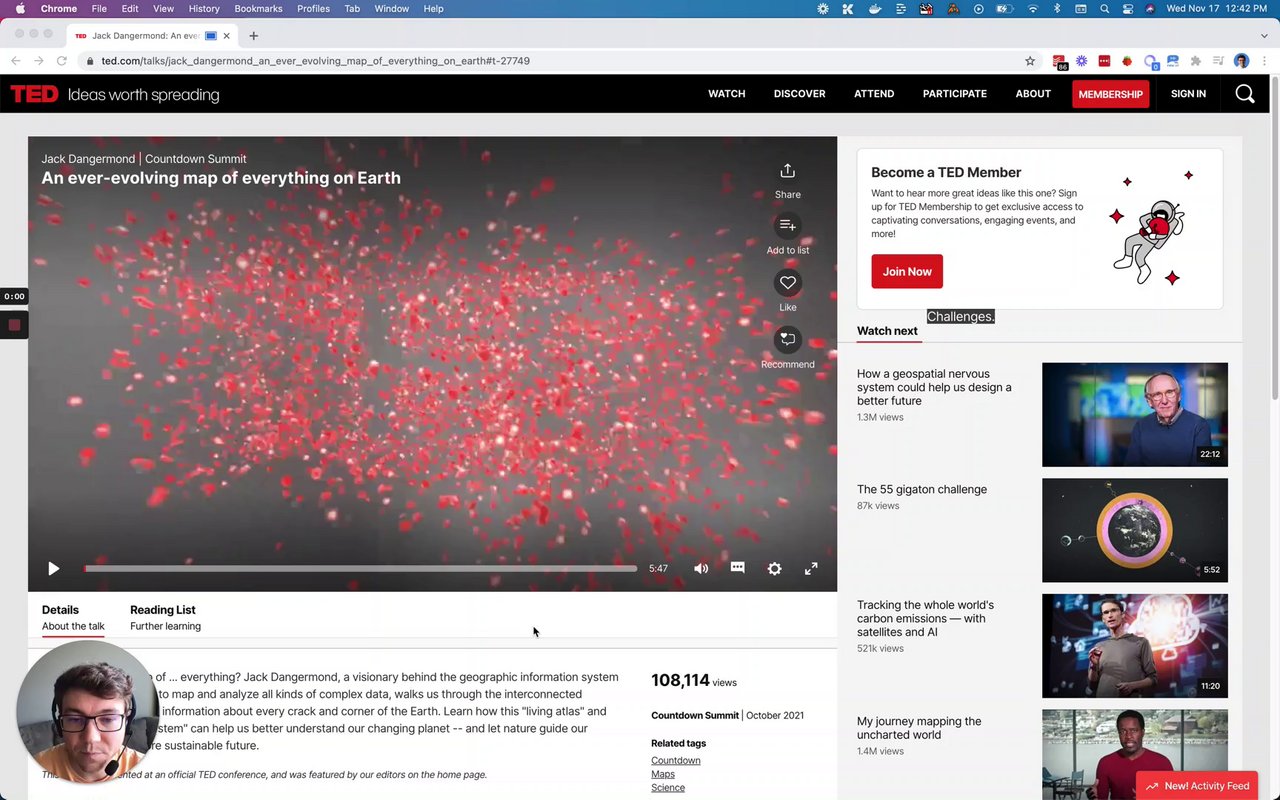Viewport: 1280px width, 800px height.
Task: Open 'The 55 gigaton challenge' talk link
Action: coord(922,489)
